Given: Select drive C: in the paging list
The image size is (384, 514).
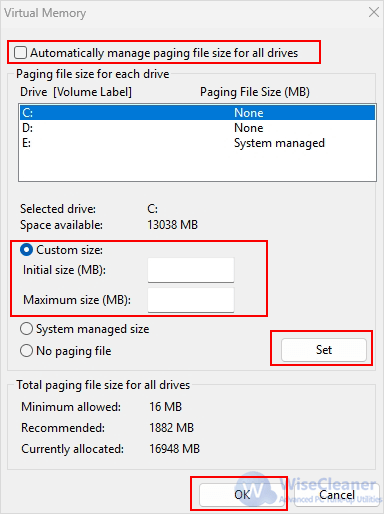Looking at the screenshot, I should pos(197,113).
